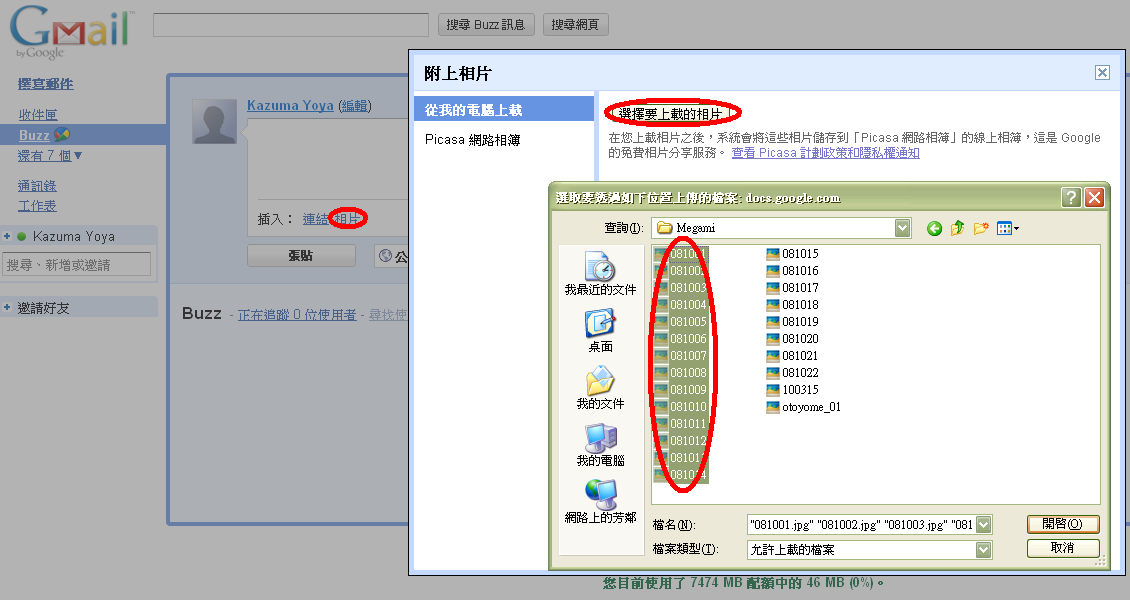The width and height of the screenshot is (1130, 600).
Task: Expand the file type (檔案類型) dropdown
Action: [x=984, y=550]
